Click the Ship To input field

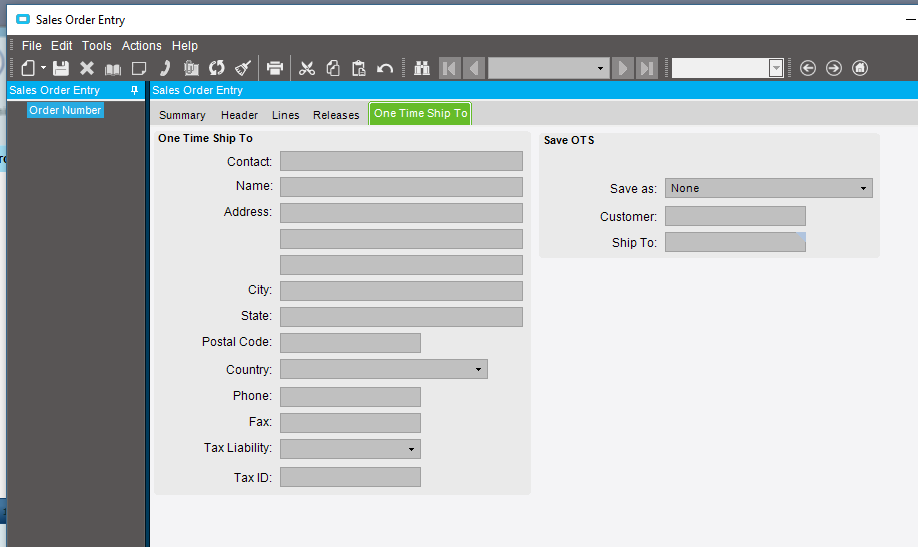click(x=735, y=242)
